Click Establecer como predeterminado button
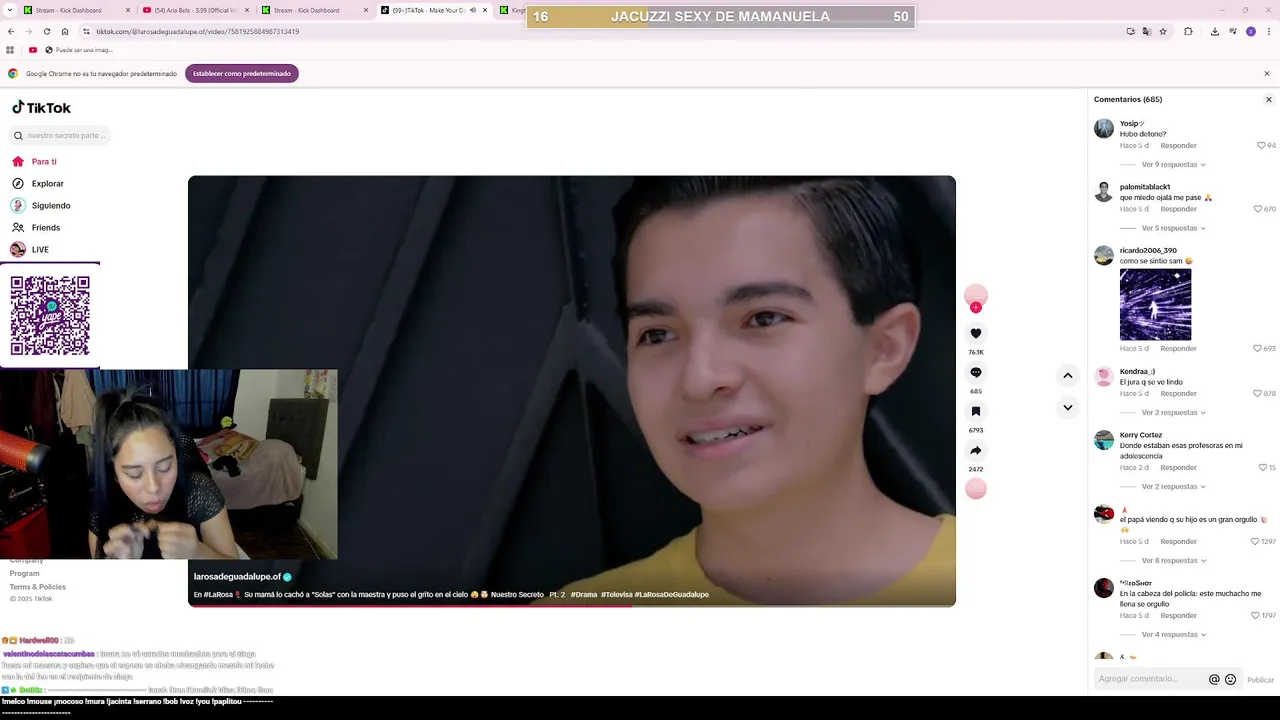 pyautogui.click(x=242, y=74)
